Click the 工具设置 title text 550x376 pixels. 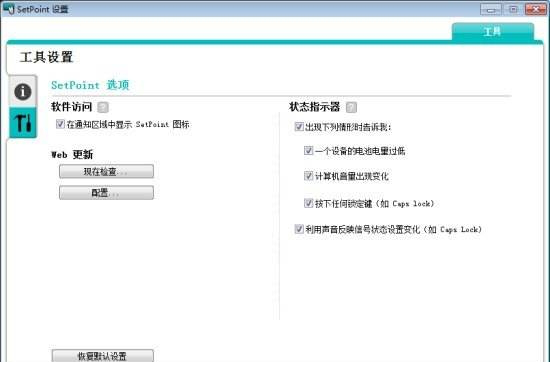[46, 57]
